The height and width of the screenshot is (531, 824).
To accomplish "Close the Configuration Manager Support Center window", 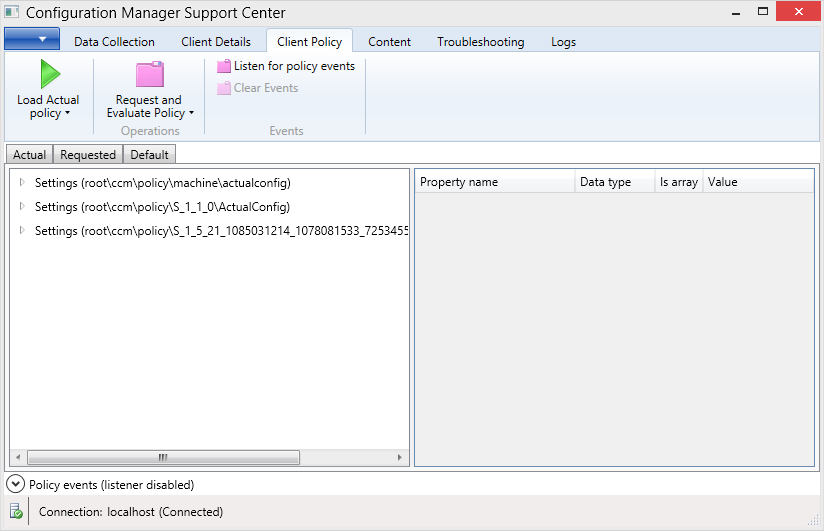I will click(x=798, y=12).
